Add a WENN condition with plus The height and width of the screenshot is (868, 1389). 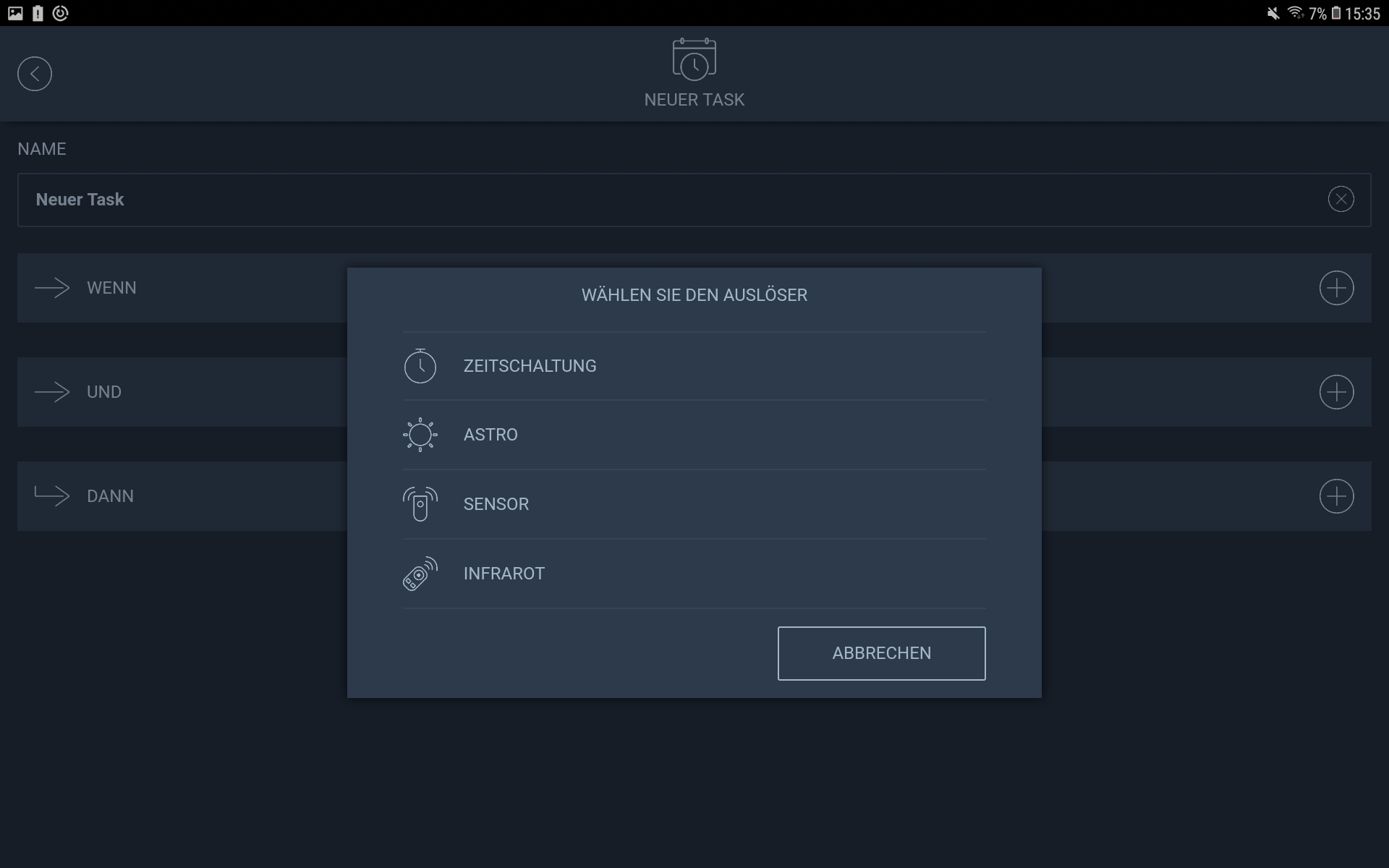coord(1336,288)
